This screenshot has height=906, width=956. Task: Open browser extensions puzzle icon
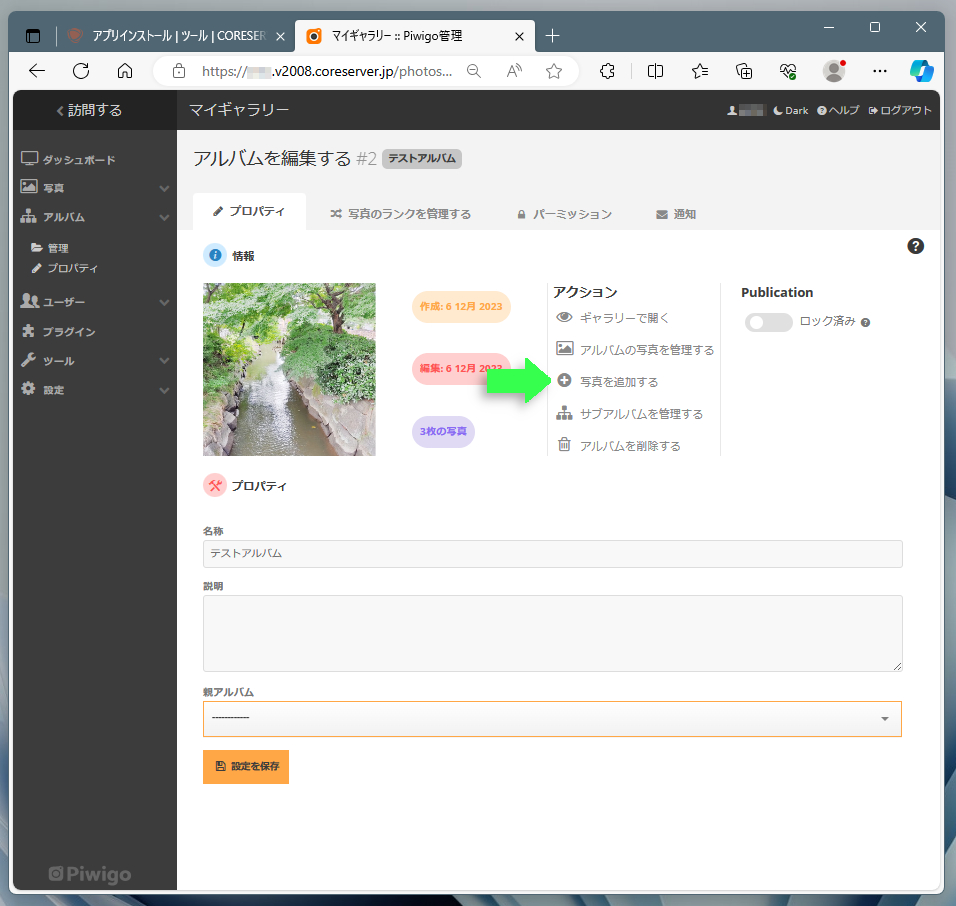(x=606, y=71)
